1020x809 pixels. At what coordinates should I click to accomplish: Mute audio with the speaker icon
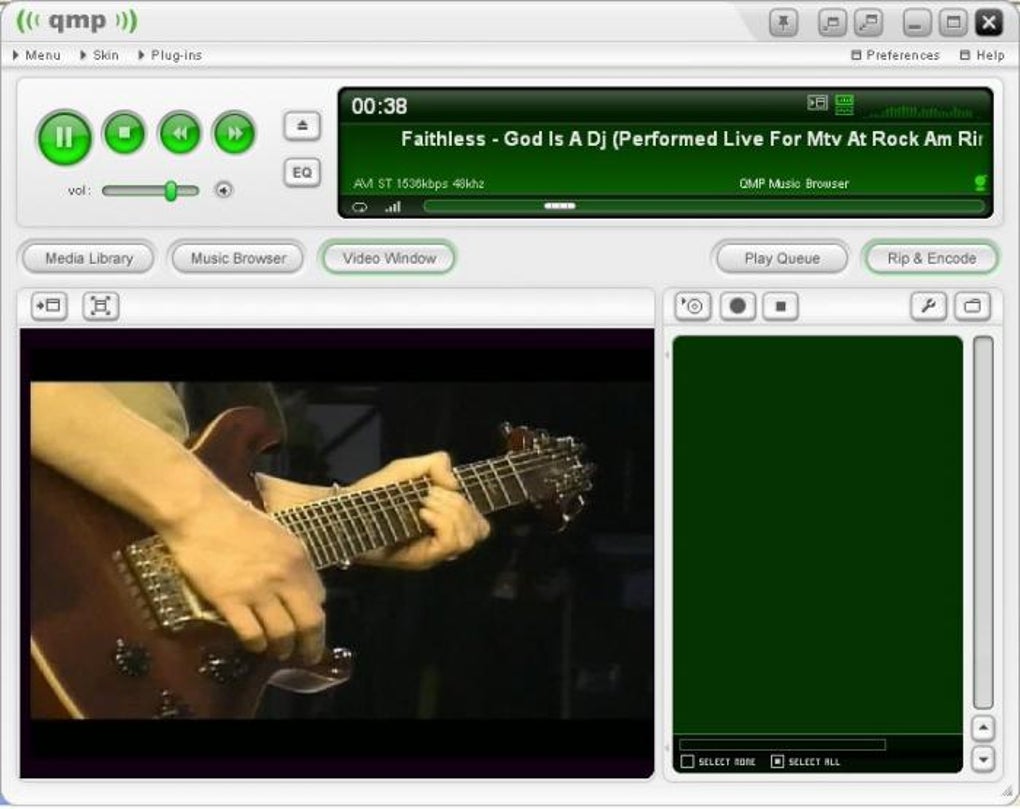pos(224,190)
